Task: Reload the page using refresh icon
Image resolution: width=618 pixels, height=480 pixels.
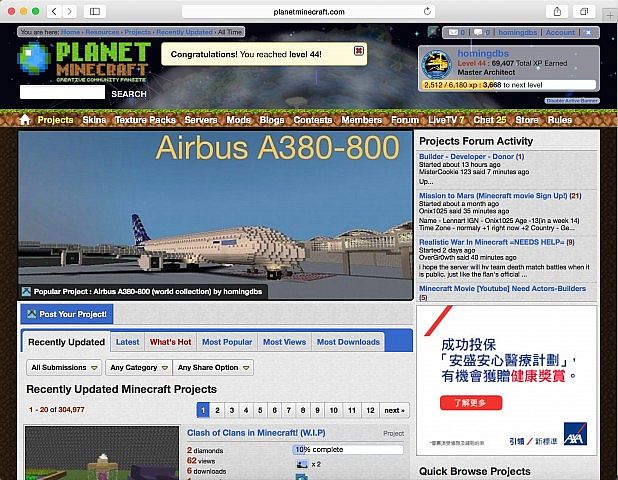Action: pyautogui.click(x=427, y=11)
